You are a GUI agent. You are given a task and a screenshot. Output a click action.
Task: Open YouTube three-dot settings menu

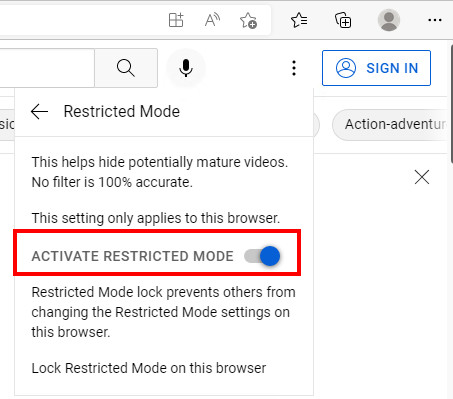pyautogui.click(x=294, y=68)
